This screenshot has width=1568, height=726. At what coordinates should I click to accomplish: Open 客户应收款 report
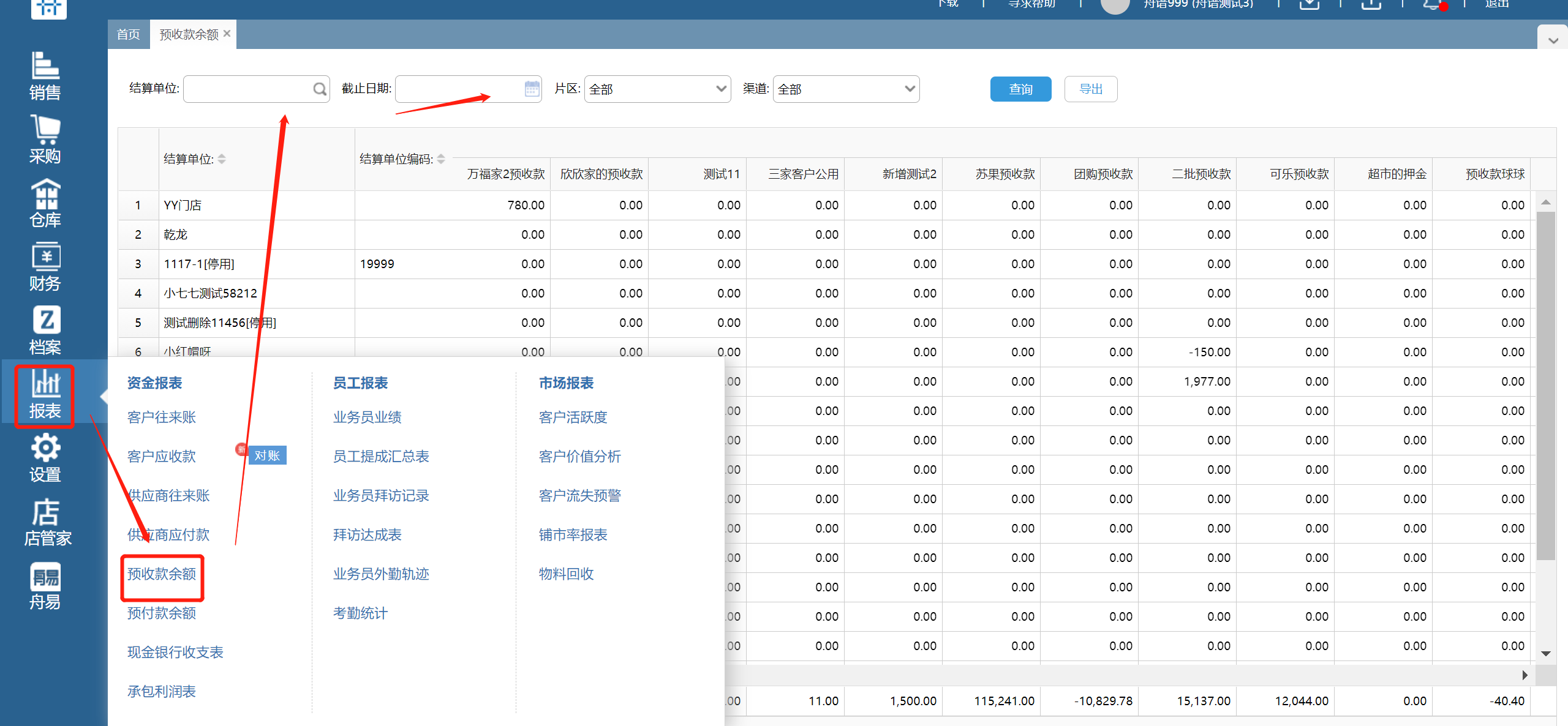[162, 456]
